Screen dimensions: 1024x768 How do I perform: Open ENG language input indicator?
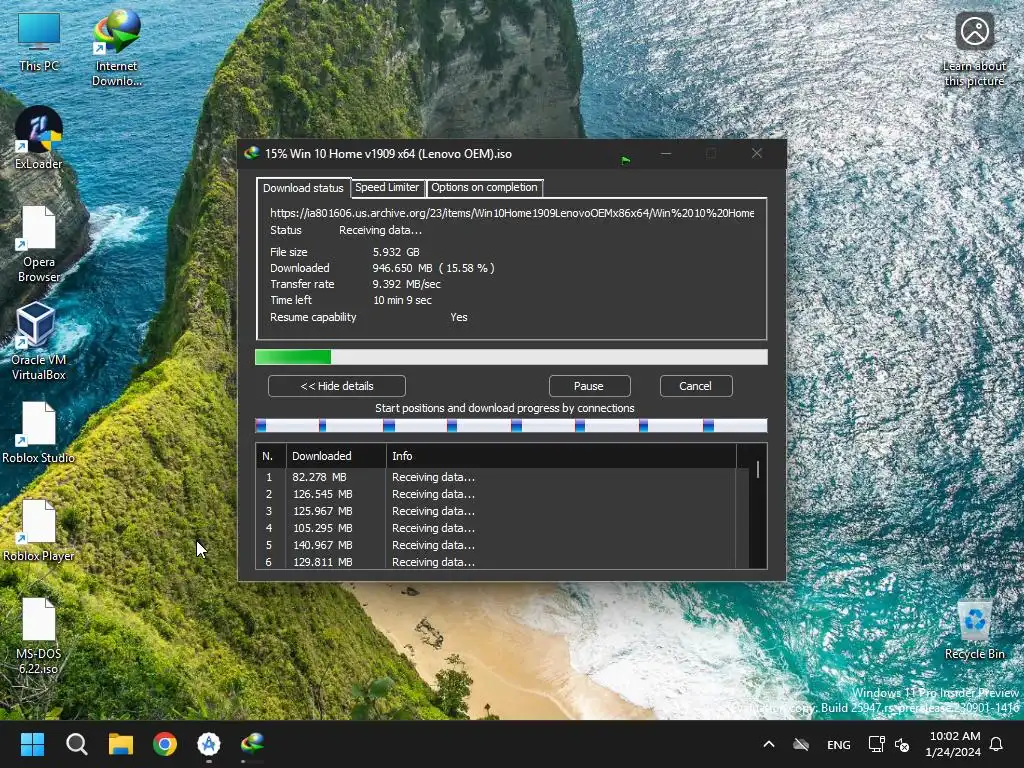click(839, 744)
